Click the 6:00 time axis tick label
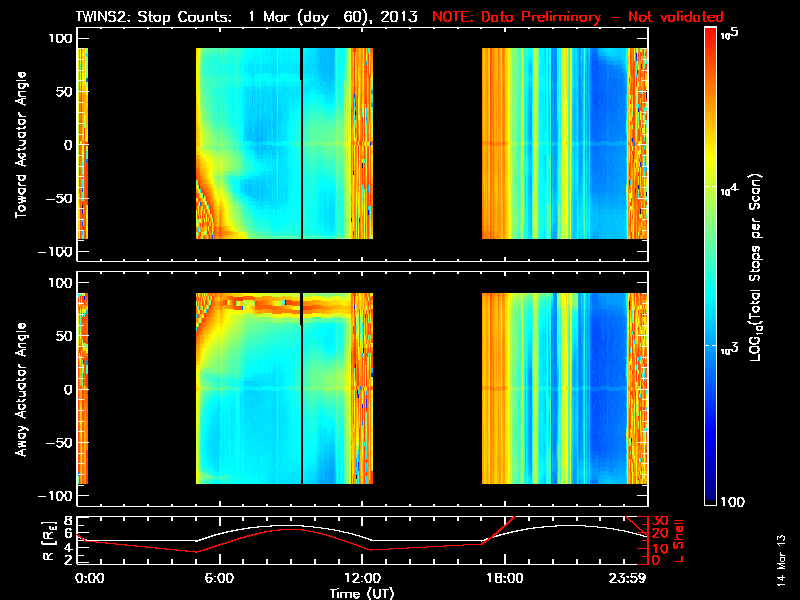The width and height of the screenshot is (800, 600). 219,578
